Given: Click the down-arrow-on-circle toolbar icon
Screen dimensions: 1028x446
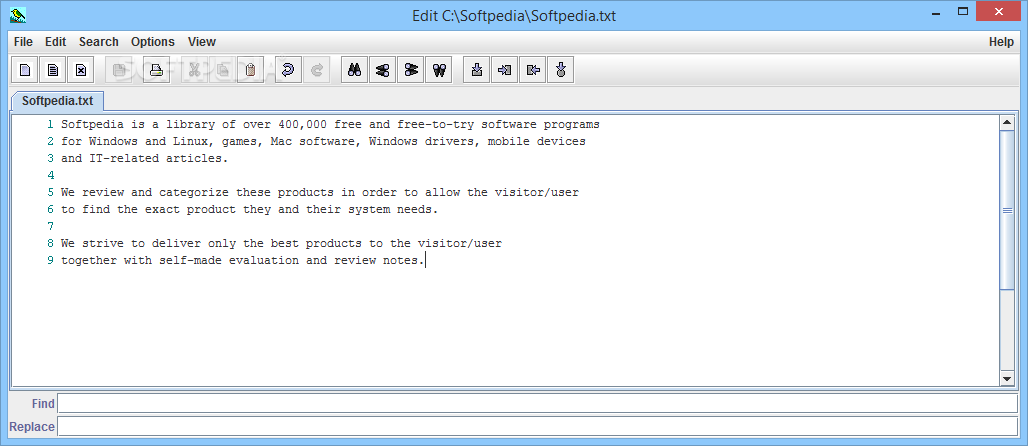Looking at the screenshot, I should [x=561, y=70].
